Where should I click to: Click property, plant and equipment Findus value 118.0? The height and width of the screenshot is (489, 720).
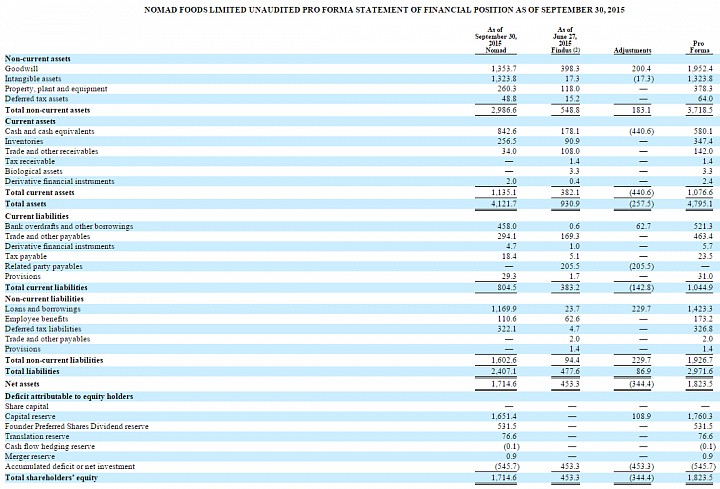pyautogui.click(x=570, y=89)
